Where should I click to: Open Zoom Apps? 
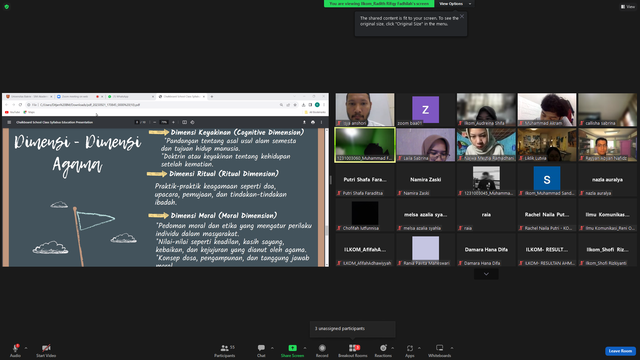[x=410, y=350]
